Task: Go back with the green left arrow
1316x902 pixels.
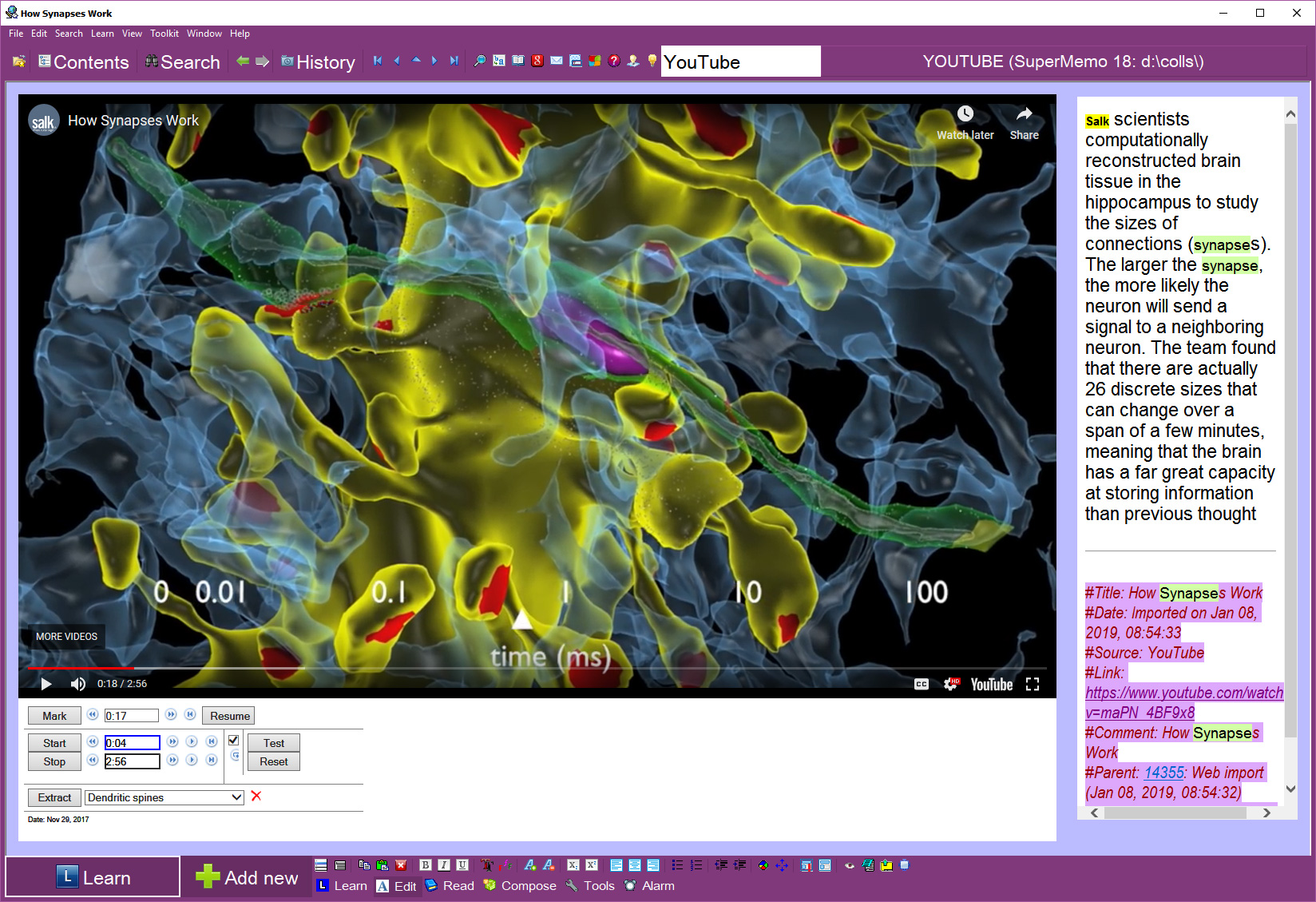Action: (243, 62)
